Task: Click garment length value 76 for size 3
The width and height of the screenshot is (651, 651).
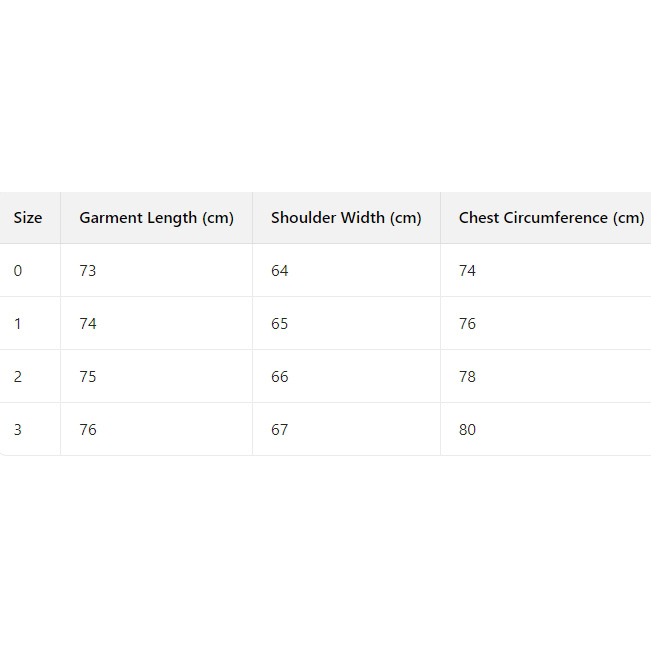Action: (88, 430)
